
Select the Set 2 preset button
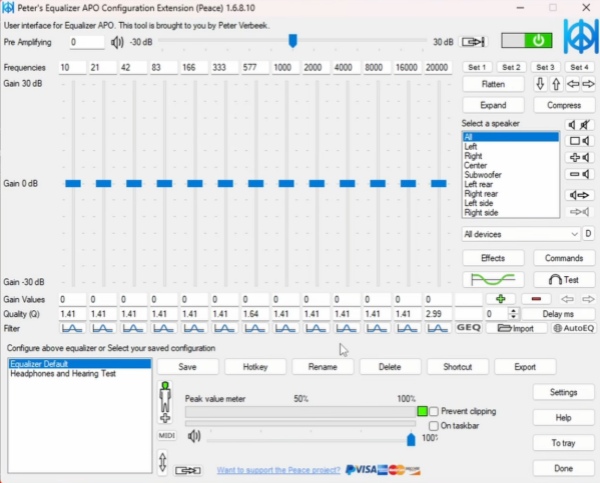click(511, 67)
